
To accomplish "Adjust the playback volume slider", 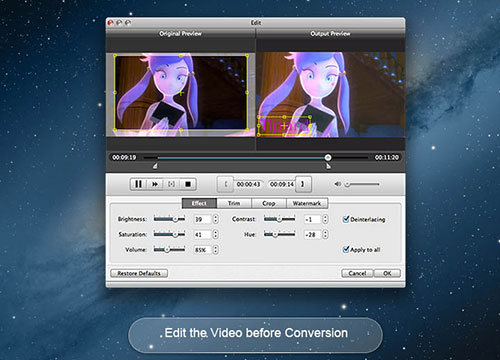I will 363,184.
